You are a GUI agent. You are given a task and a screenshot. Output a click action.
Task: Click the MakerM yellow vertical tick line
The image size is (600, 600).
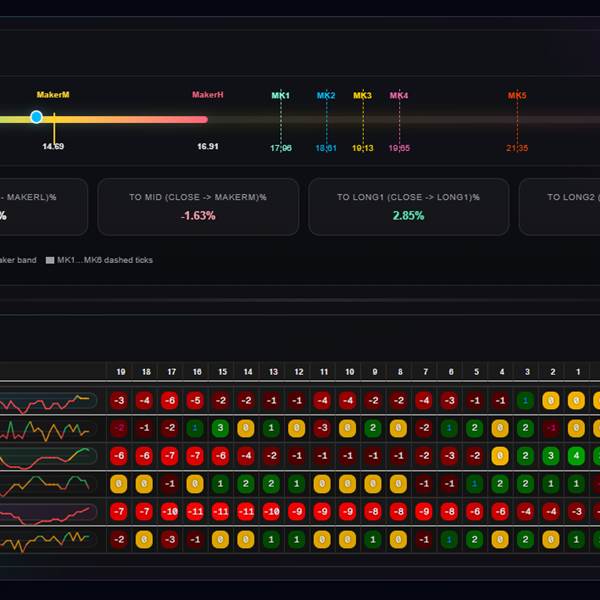54,128
